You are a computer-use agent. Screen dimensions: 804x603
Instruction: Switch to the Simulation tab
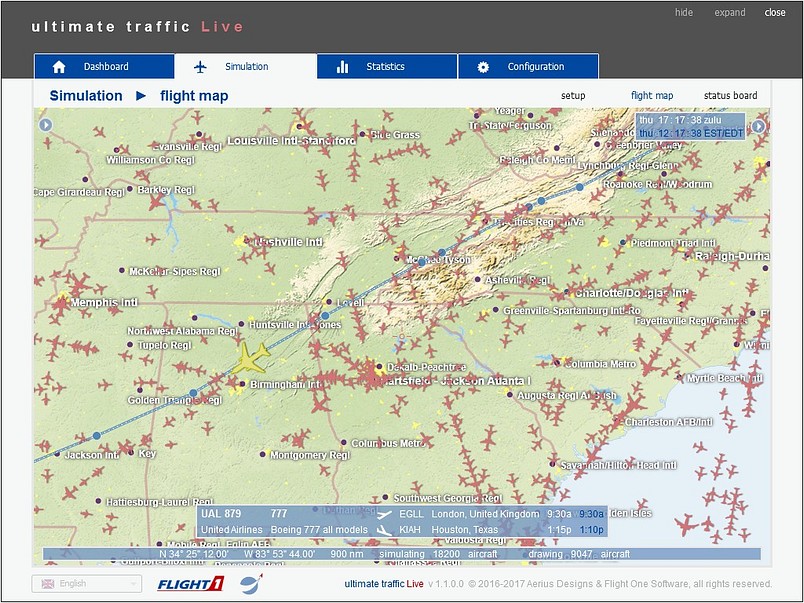pyautogui.click(x=246, y=66)
